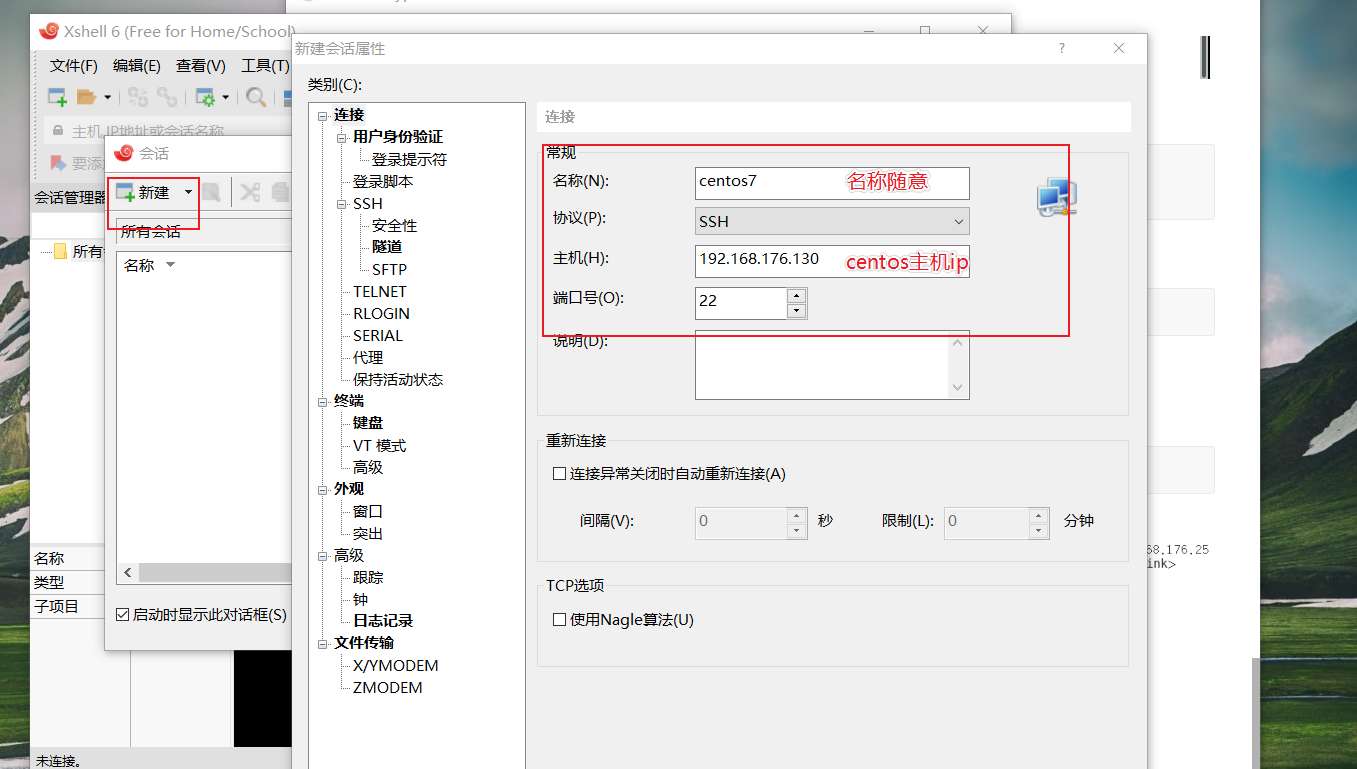Select TELNET in the category tree

click(380, 292)
